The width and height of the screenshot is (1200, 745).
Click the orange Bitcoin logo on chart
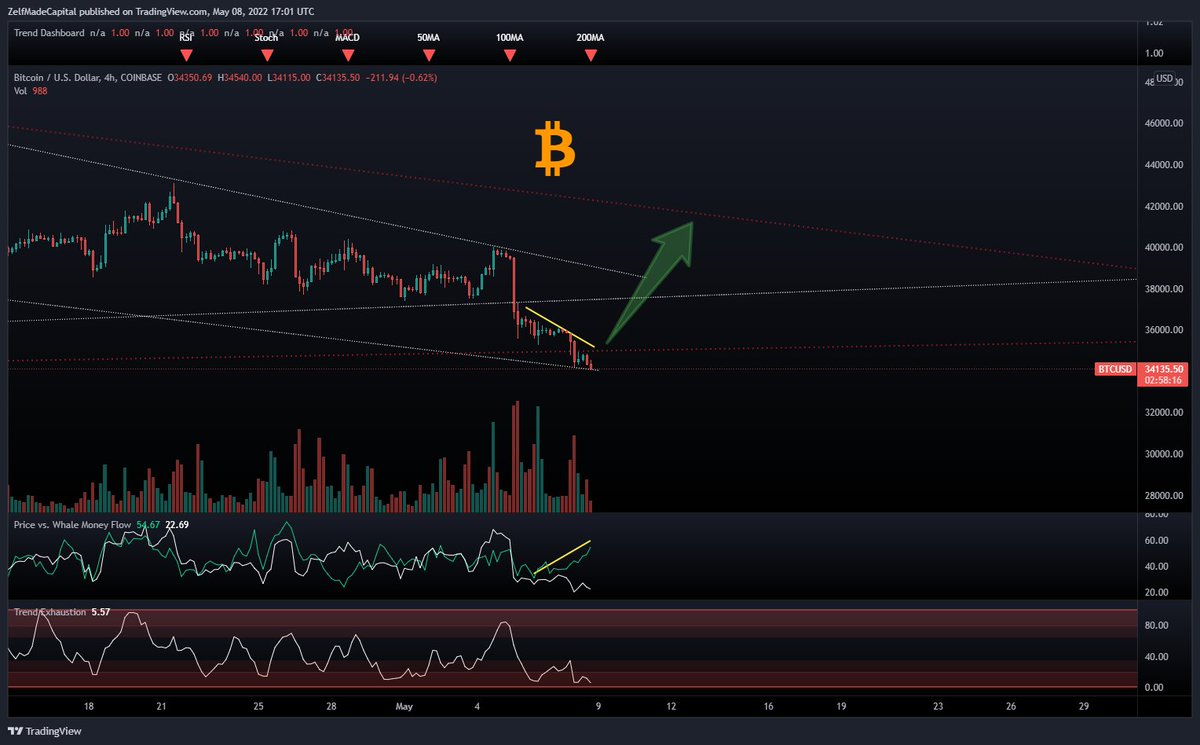(555, 149)
